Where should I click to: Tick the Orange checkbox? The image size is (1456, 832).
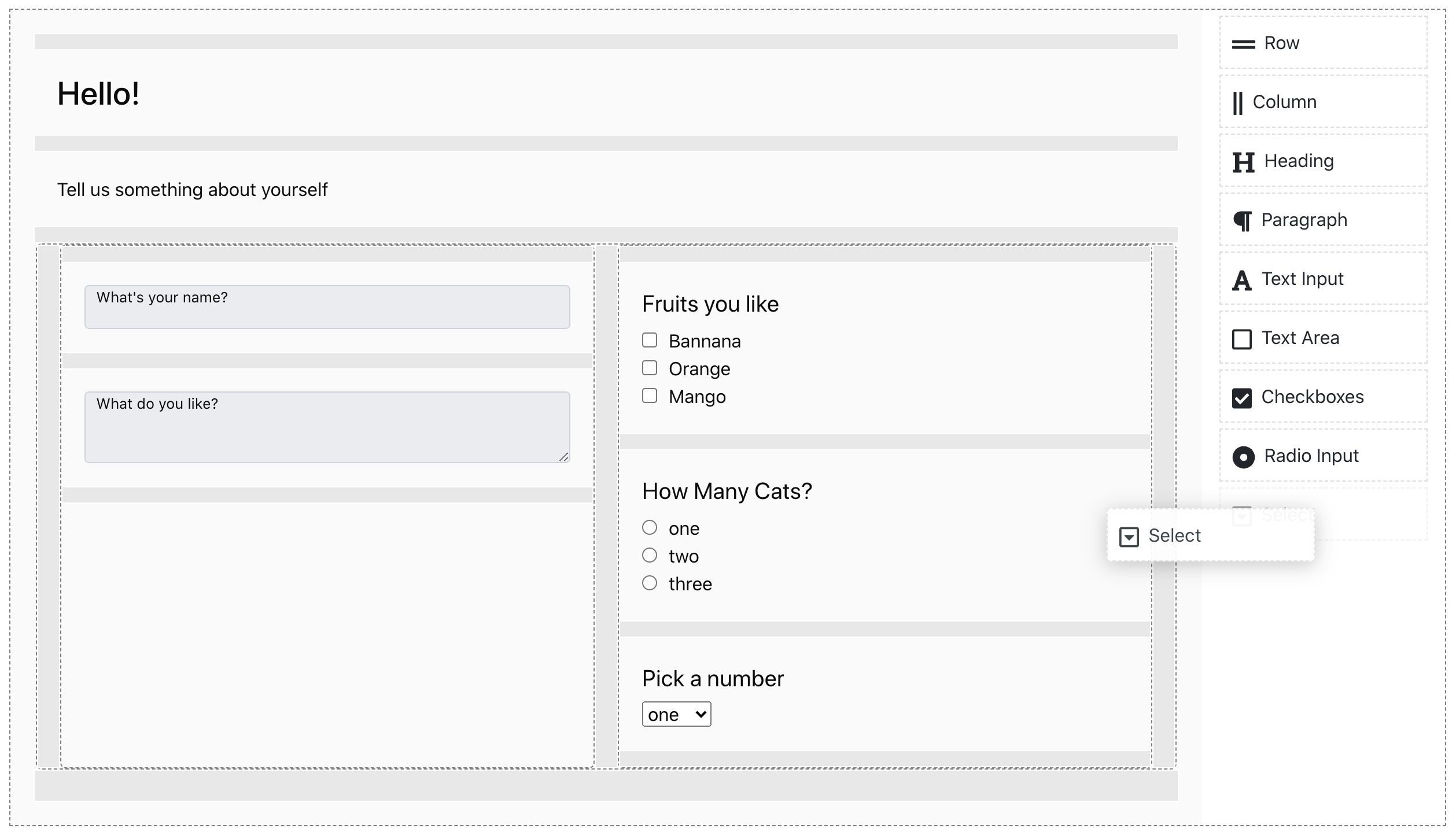[x=650, y=368]
